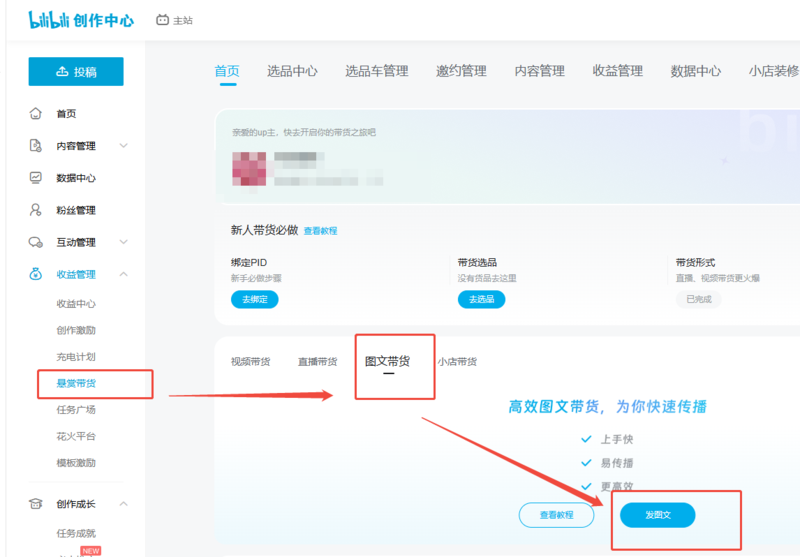Click the 上手快 checkmark item
Image resolution: width=800 pixels, height=557 pixels.
tap(607, 439)
